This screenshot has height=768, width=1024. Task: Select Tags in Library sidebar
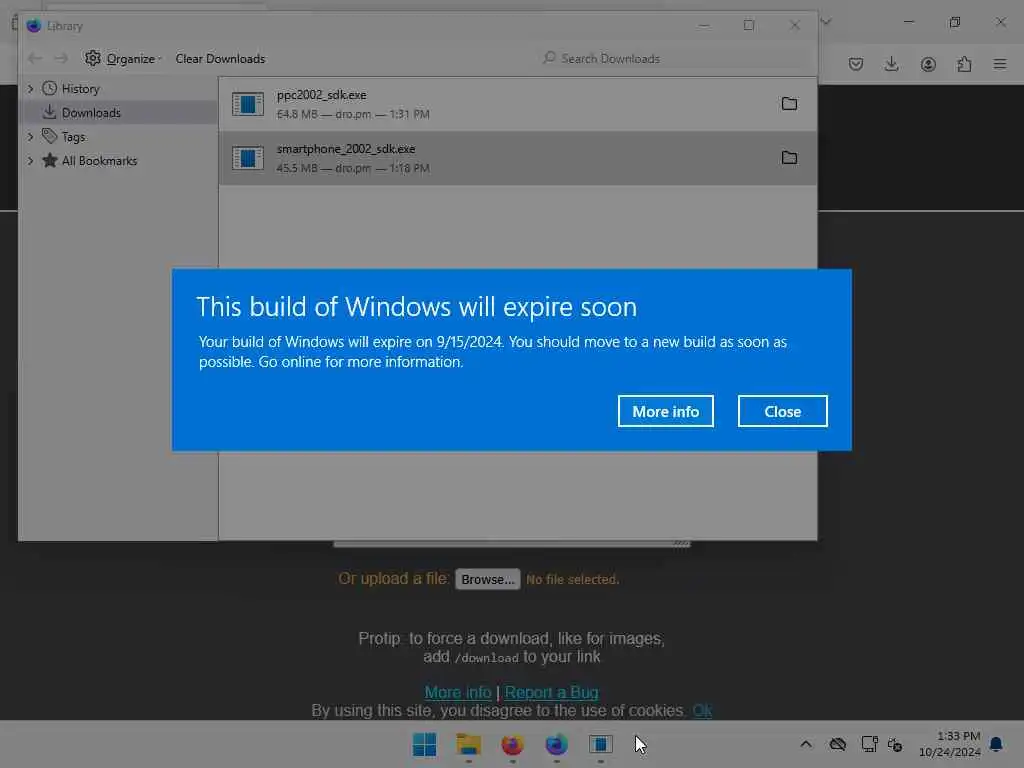tap(73, 137)
